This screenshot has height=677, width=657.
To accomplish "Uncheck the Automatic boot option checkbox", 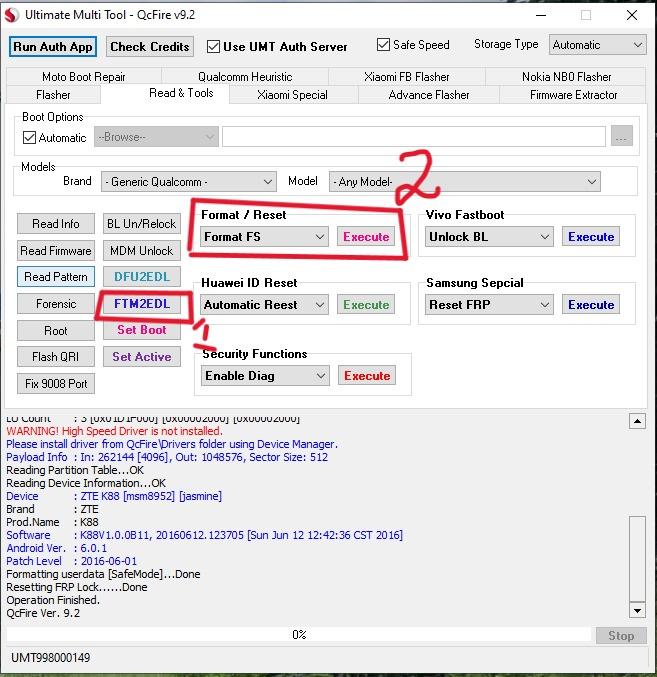I will click(29, 137).
